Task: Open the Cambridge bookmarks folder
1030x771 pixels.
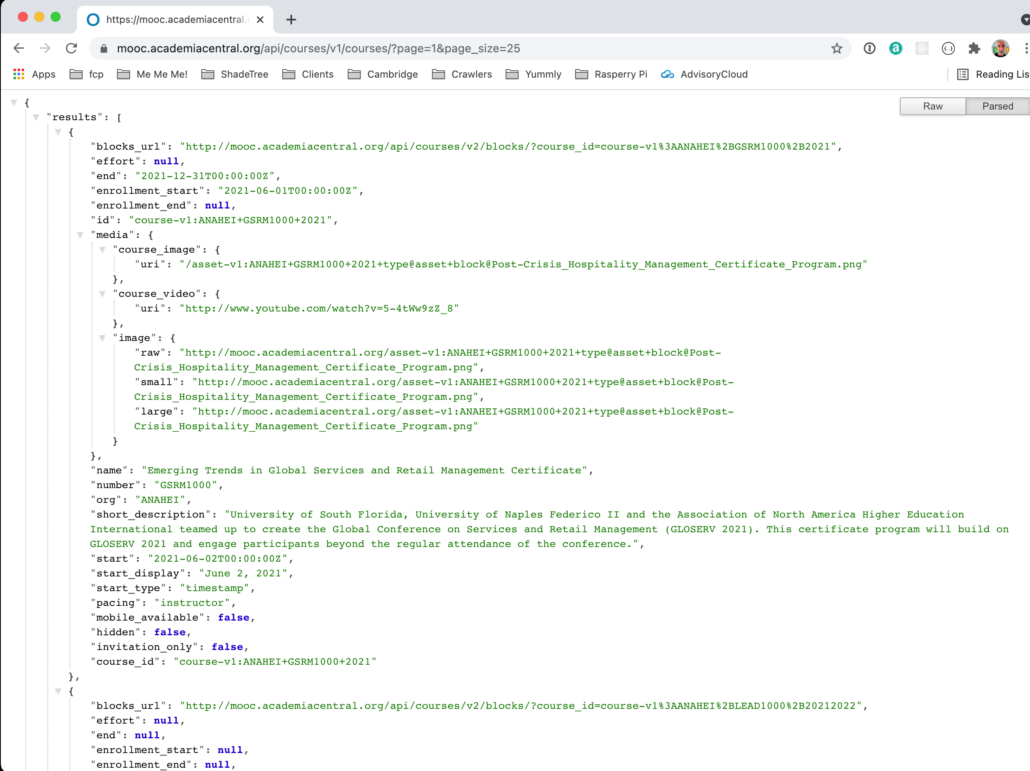Action: tap(383, 74)
